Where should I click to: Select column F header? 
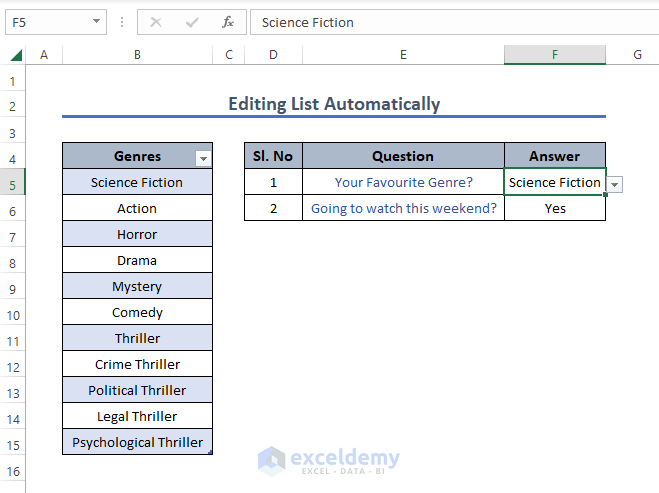coord(554,55)
